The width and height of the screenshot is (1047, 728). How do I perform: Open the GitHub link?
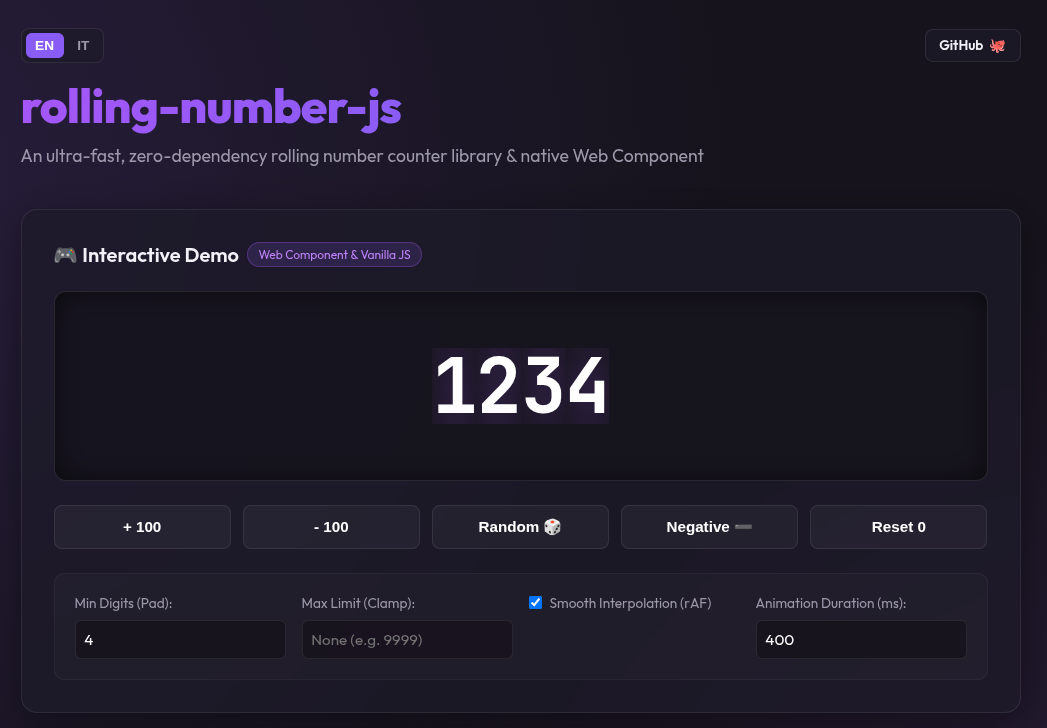[972, 45]
